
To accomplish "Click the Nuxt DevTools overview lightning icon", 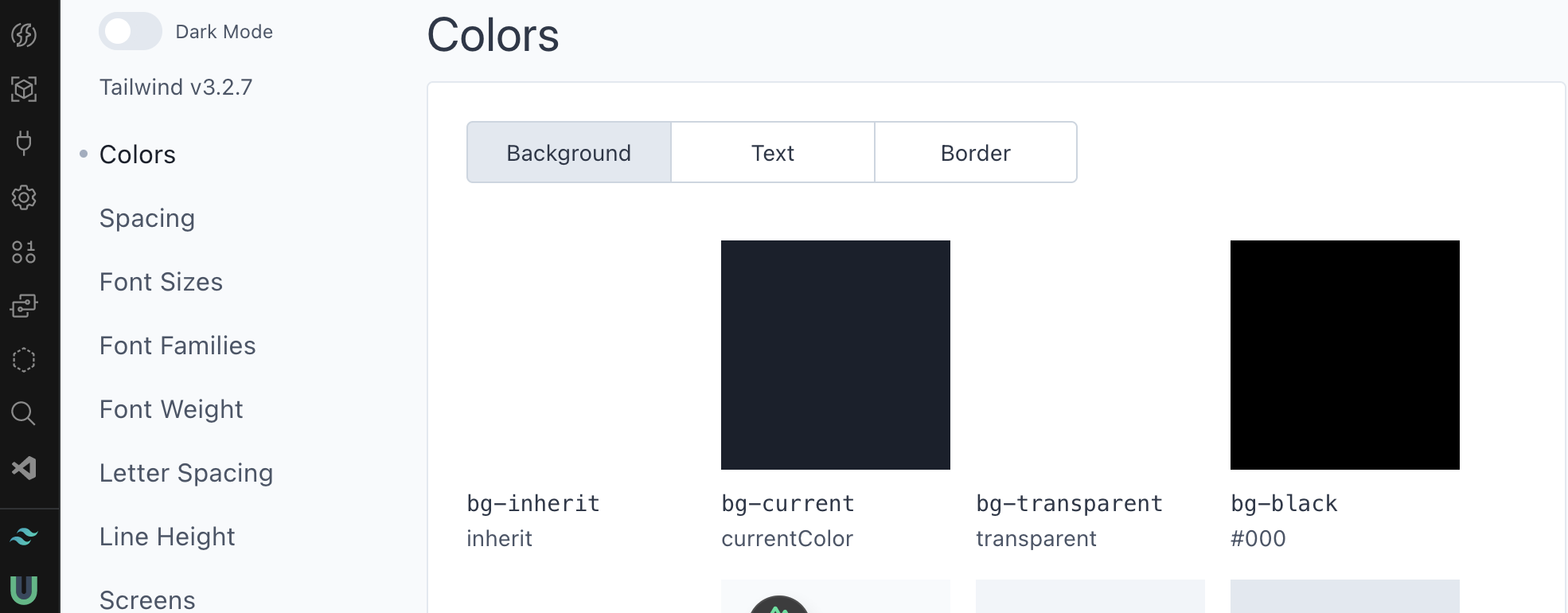I will click(24, 35).
